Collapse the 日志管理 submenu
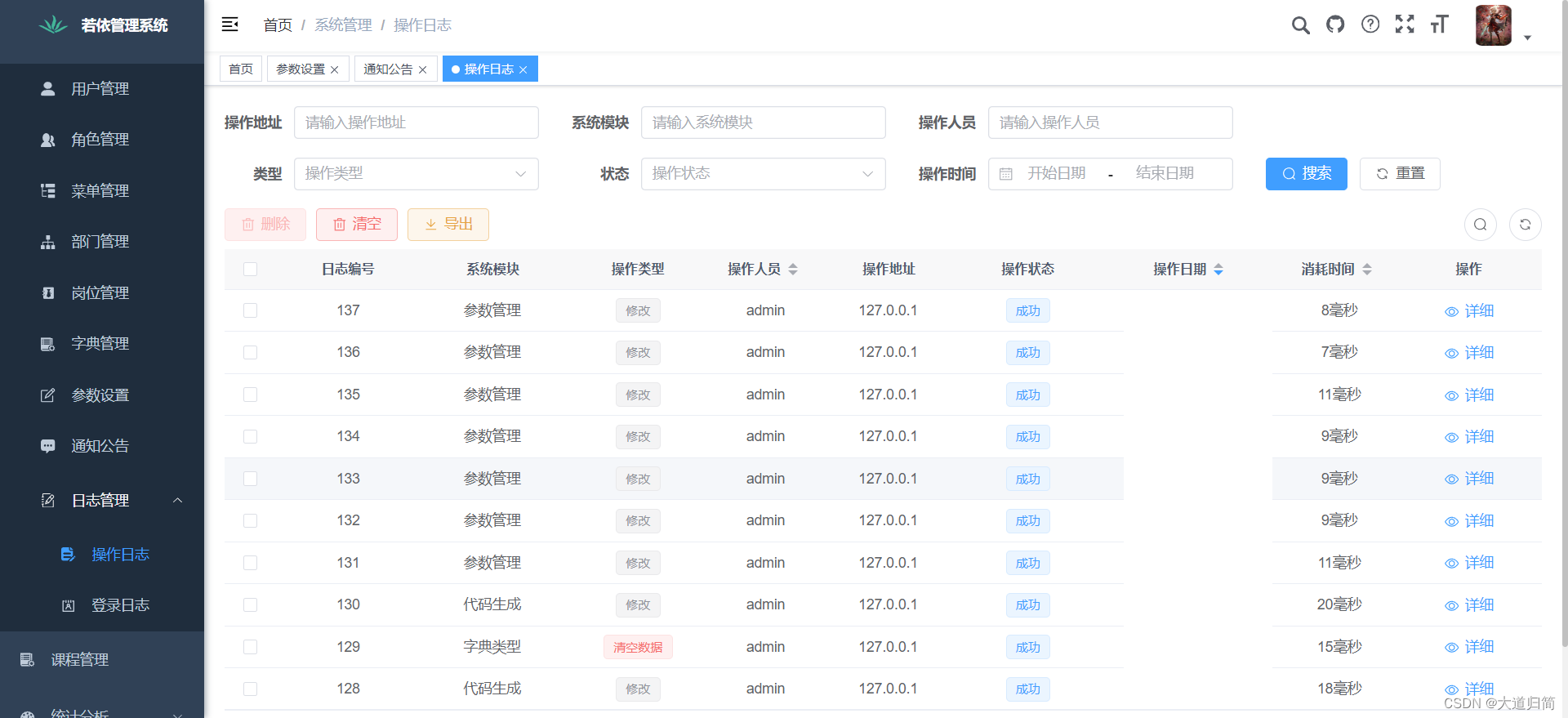The image size is (1568, 718). click(x=102, y=501)
